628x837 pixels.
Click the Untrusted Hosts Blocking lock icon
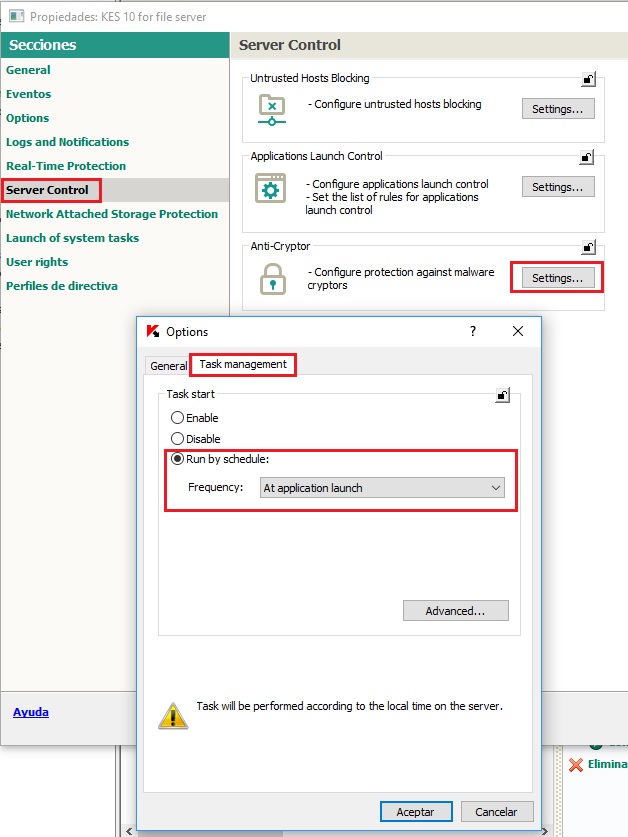588,80
